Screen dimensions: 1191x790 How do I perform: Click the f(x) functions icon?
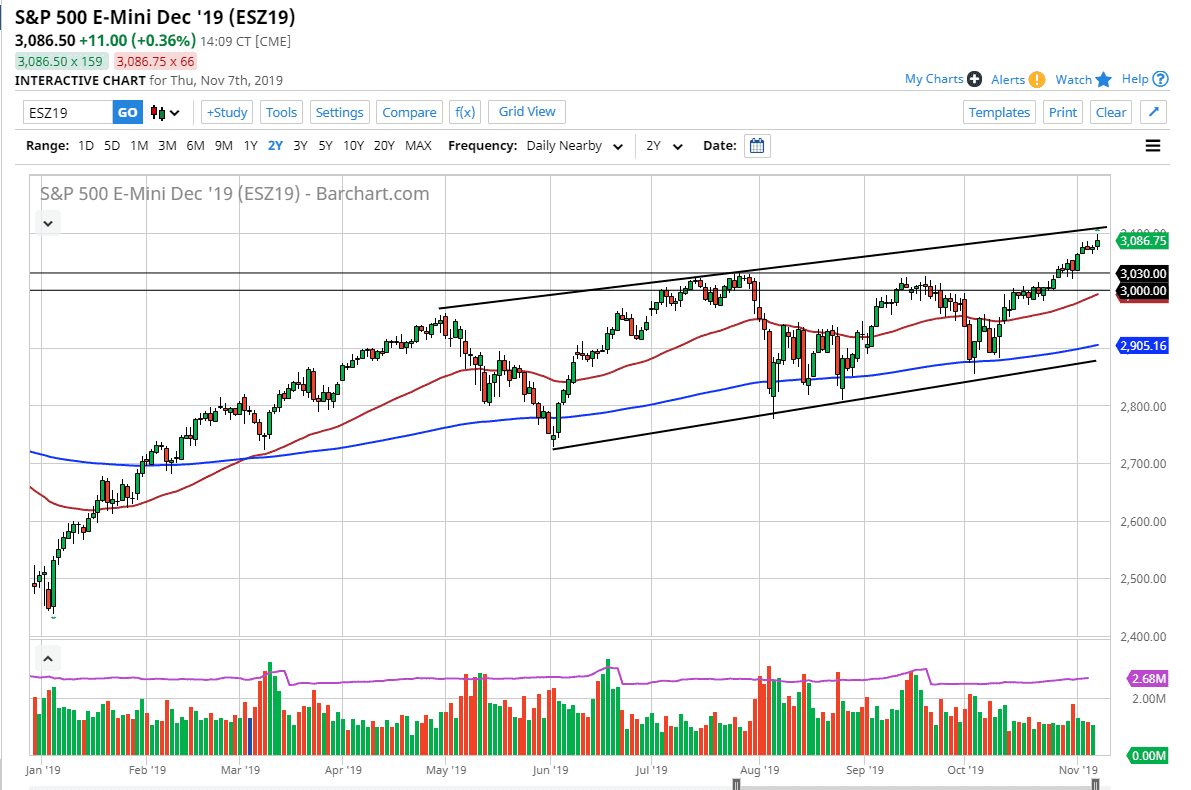point(464,112)
